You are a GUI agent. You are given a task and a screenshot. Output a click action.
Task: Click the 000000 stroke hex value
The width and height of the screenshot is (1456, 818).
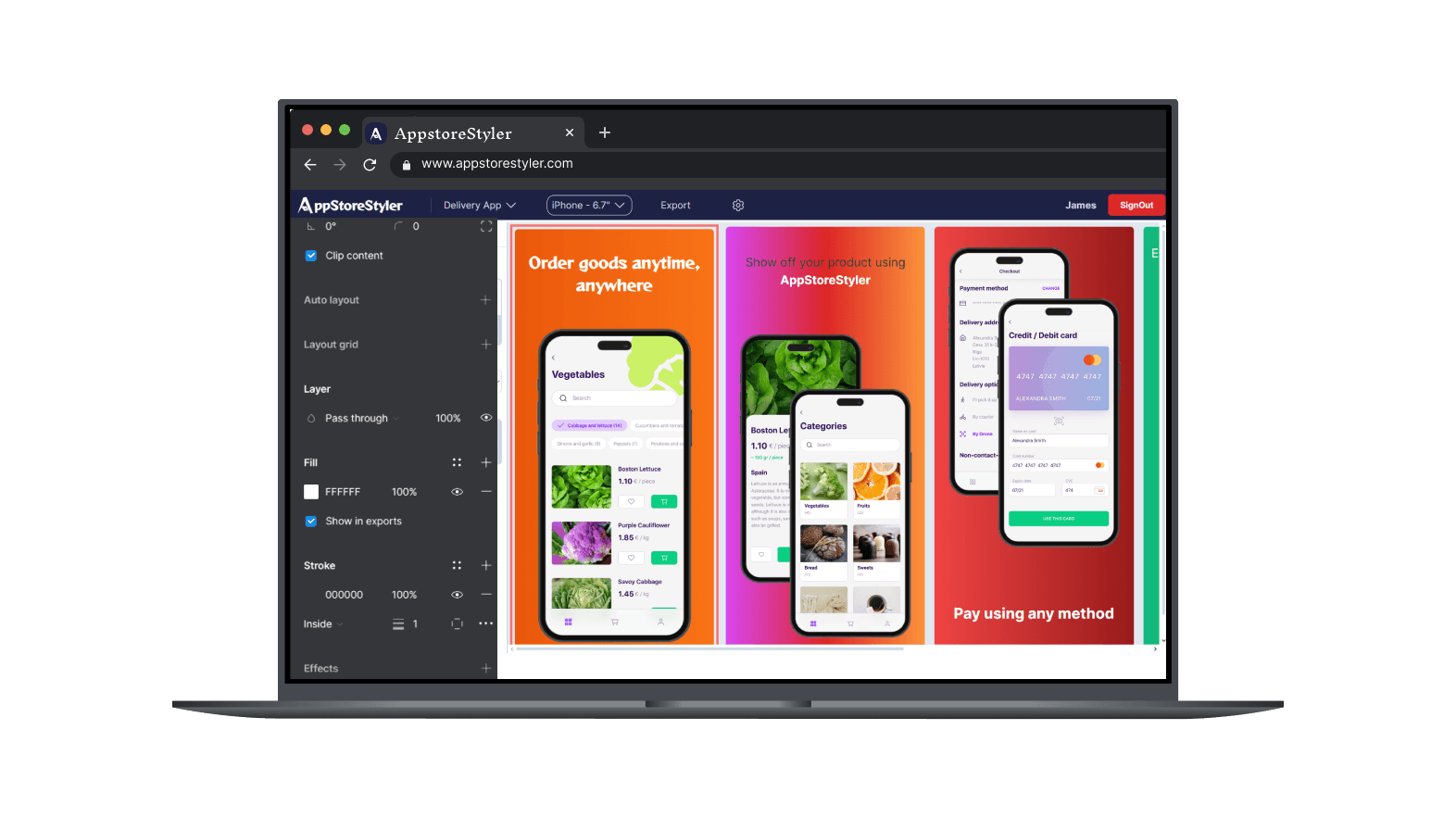click(x=344, y=595)
